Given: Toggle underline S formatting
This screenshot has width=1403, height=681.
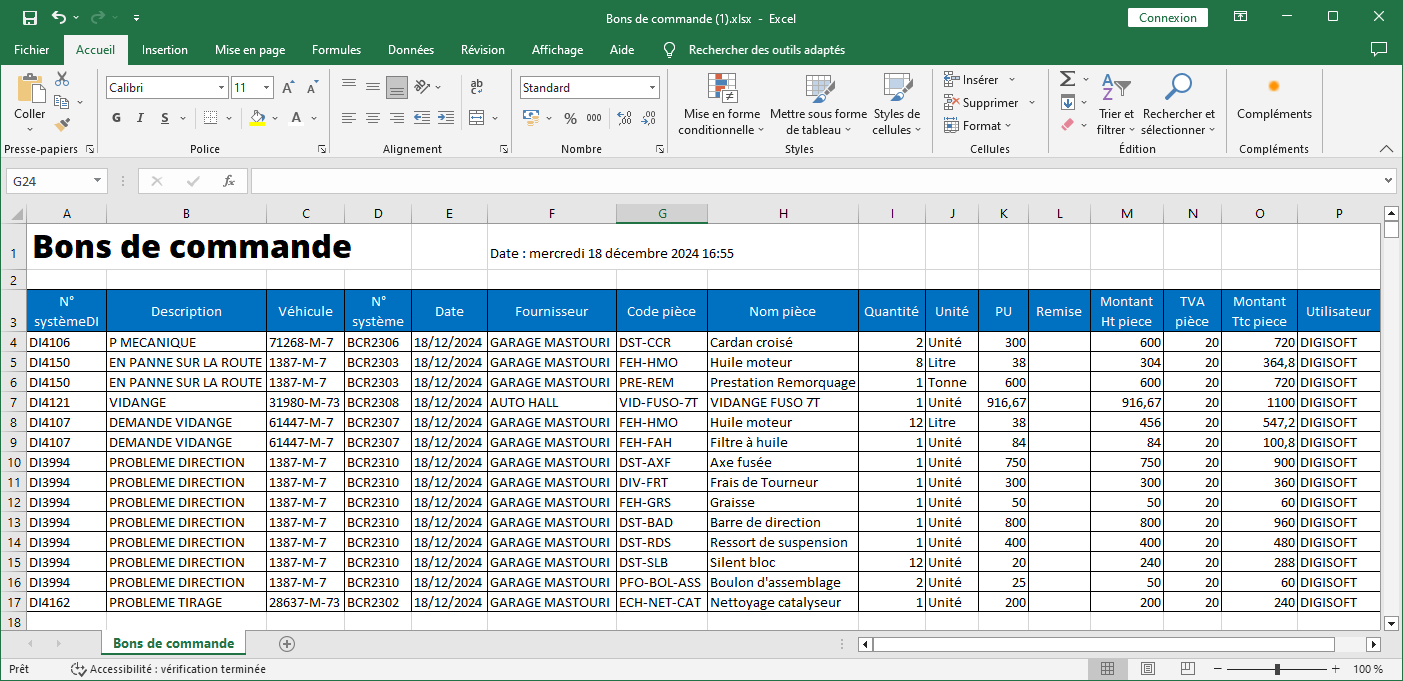Looking at the screenshot, I should click(164, 118).
